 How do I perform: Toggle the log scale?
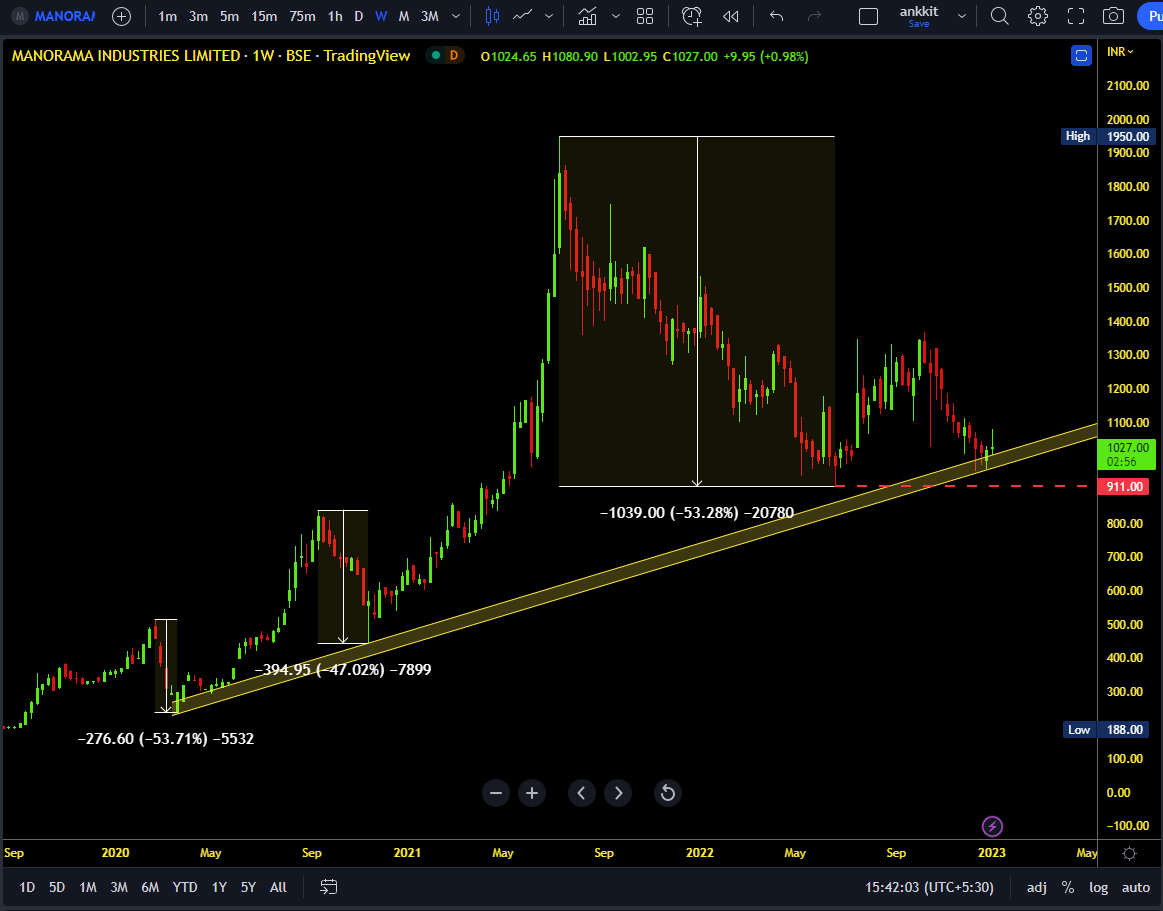point(1098,887)
